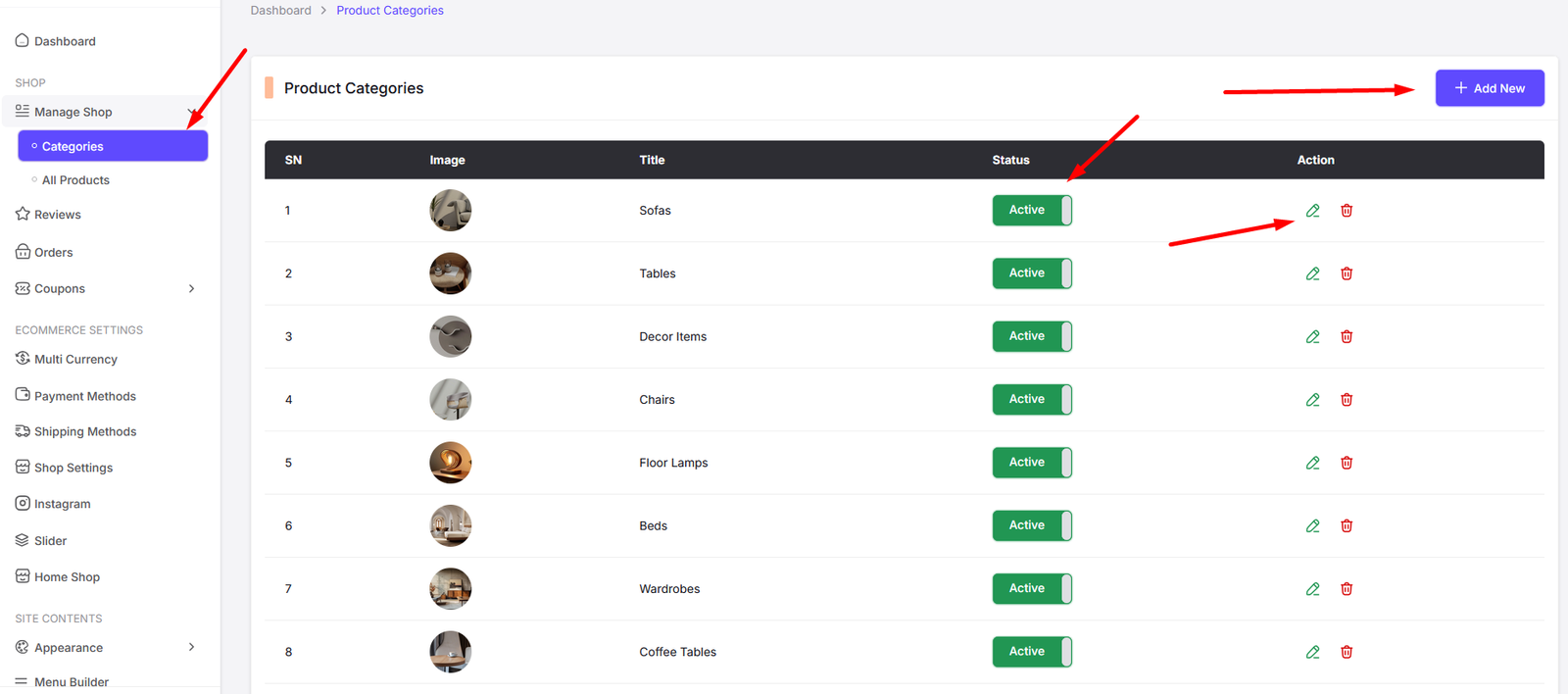
Task: Toggle the Sofas Active status switch
Action: pyautogui.click(x=1032, y=210)
